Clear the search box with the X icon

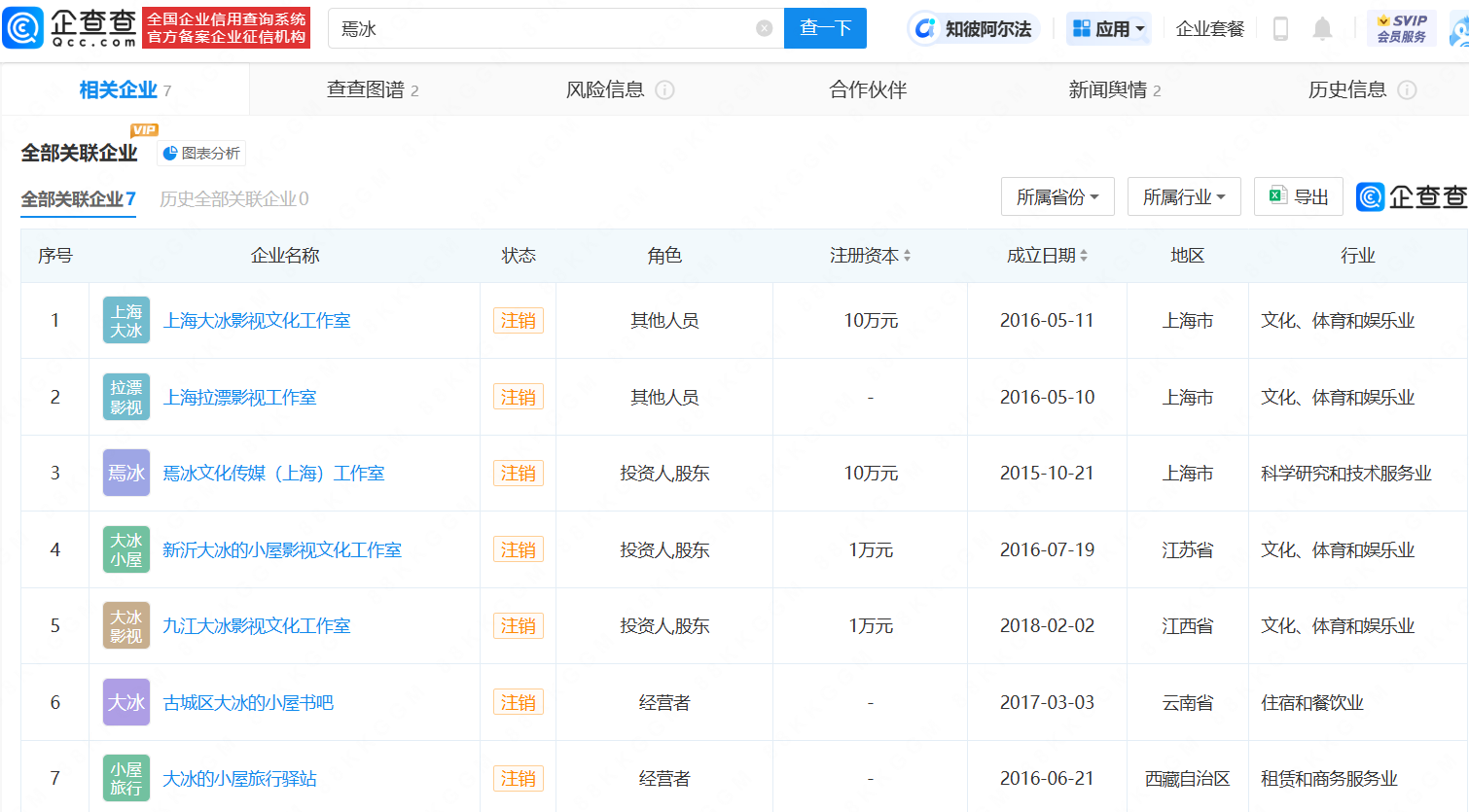tap(763, 27)
